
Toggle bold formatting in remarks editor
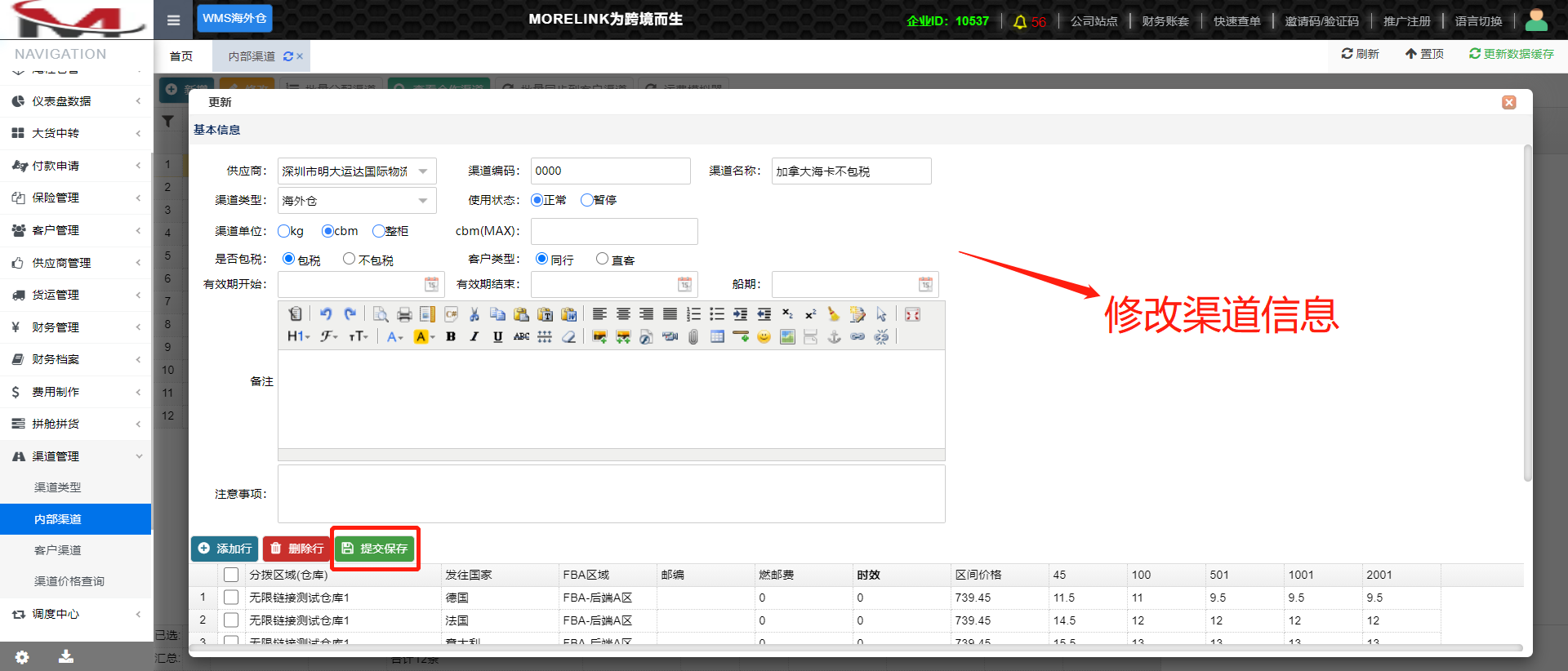451,336
